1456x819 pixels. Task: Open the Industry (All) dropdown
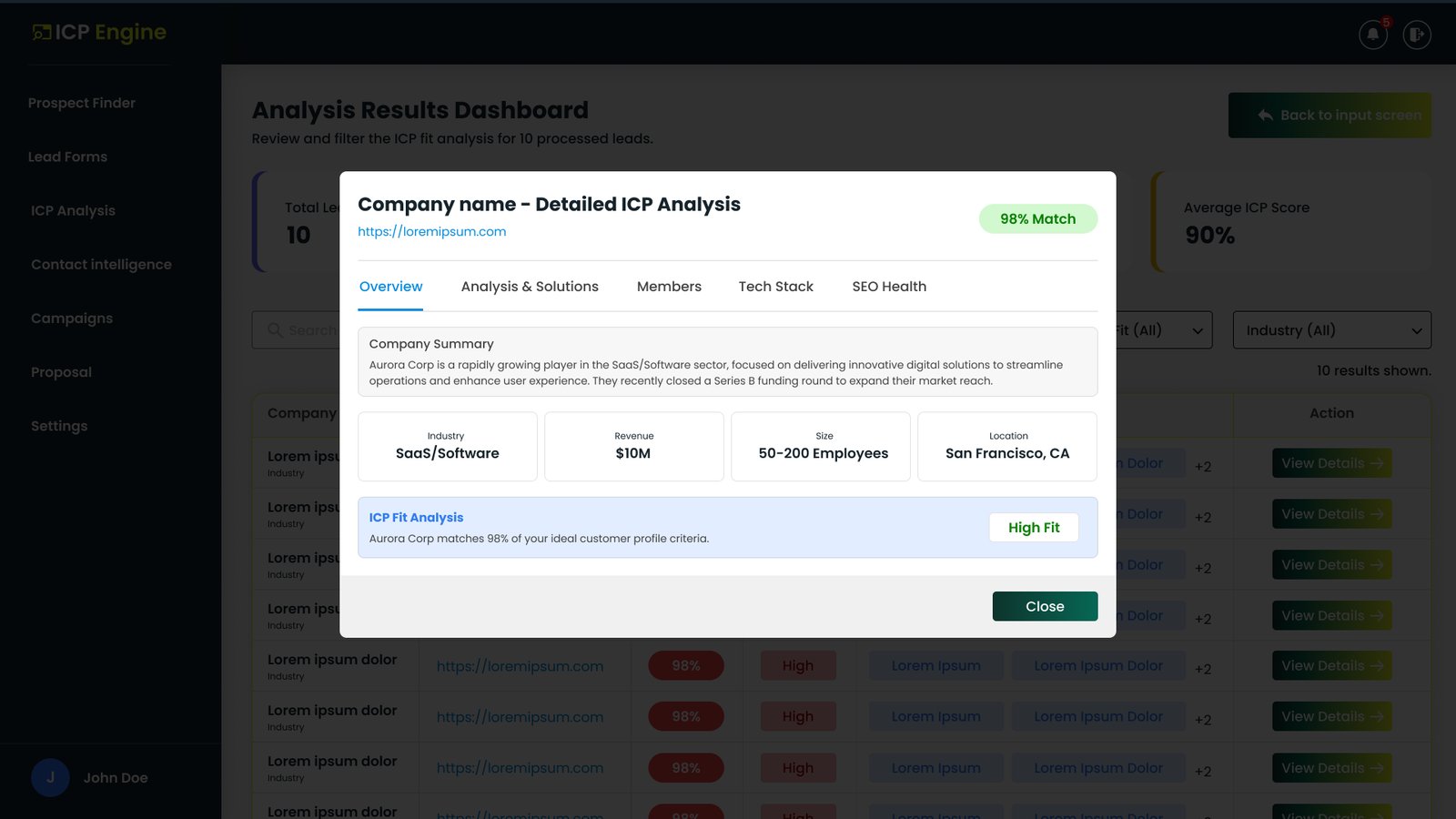click(1331, 330)
